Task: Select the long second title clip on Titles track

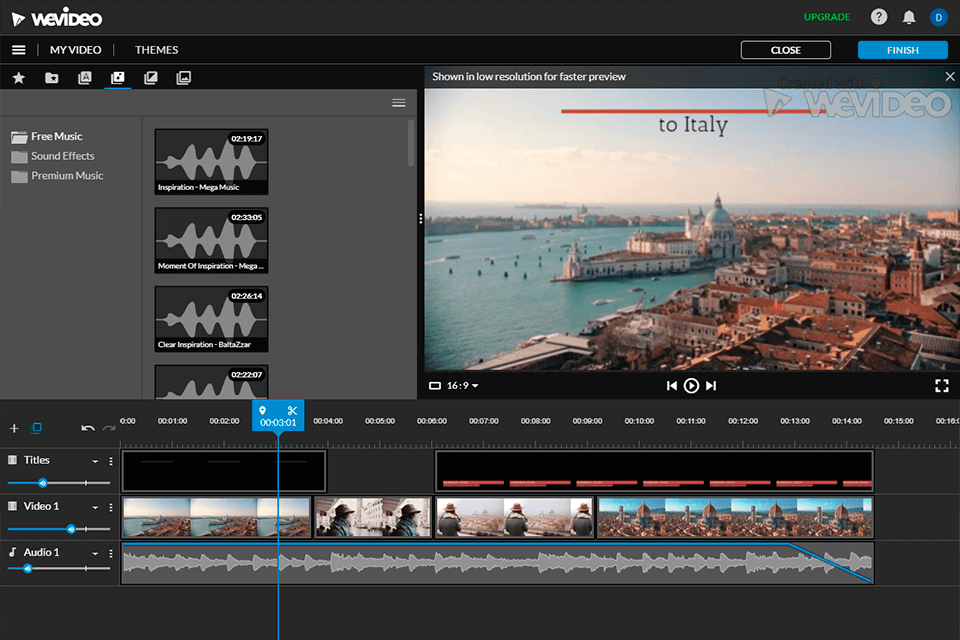Action: pos(654,471)
